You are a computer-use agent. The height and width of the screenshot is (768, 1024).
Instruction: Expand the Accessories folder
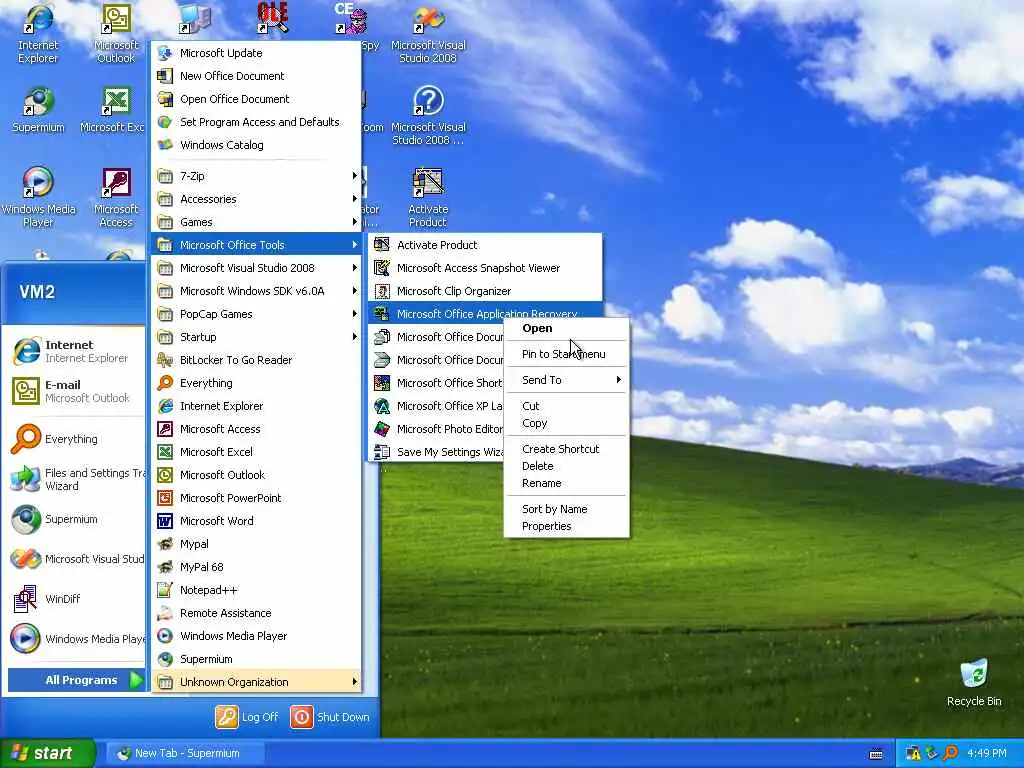pyautogui.click(x=256, y=199)
